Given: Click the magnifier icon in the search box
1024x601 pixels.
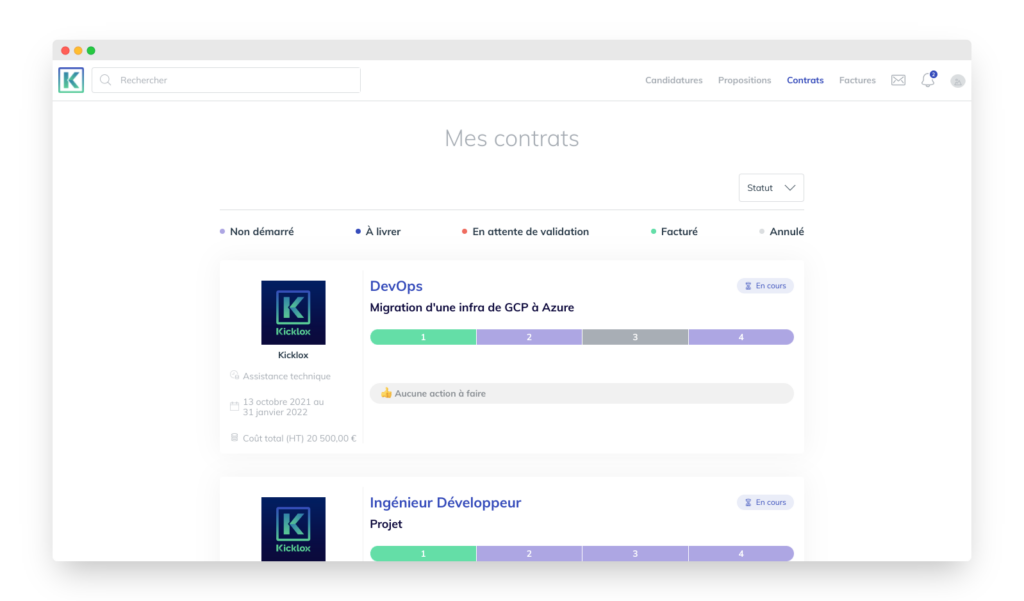Looking at the screenshot, I should pos(106,80).
